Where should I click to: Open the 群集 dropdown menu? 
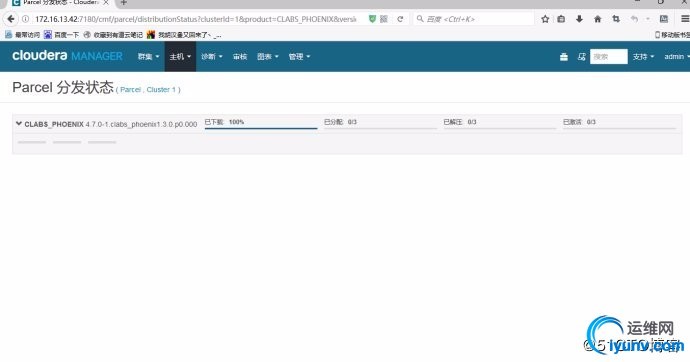pyautogui.click(x=148, y=57)
